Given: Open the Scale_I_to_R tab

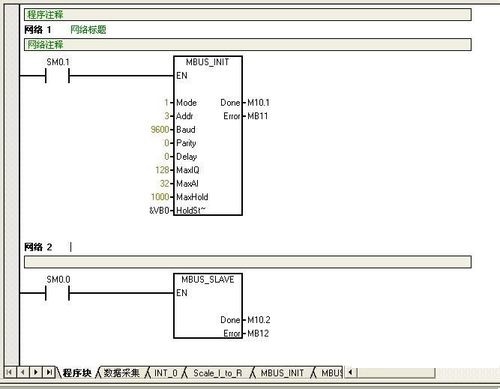Looking at the screenshot, I should pyautogui.click(x=218, y=373).
